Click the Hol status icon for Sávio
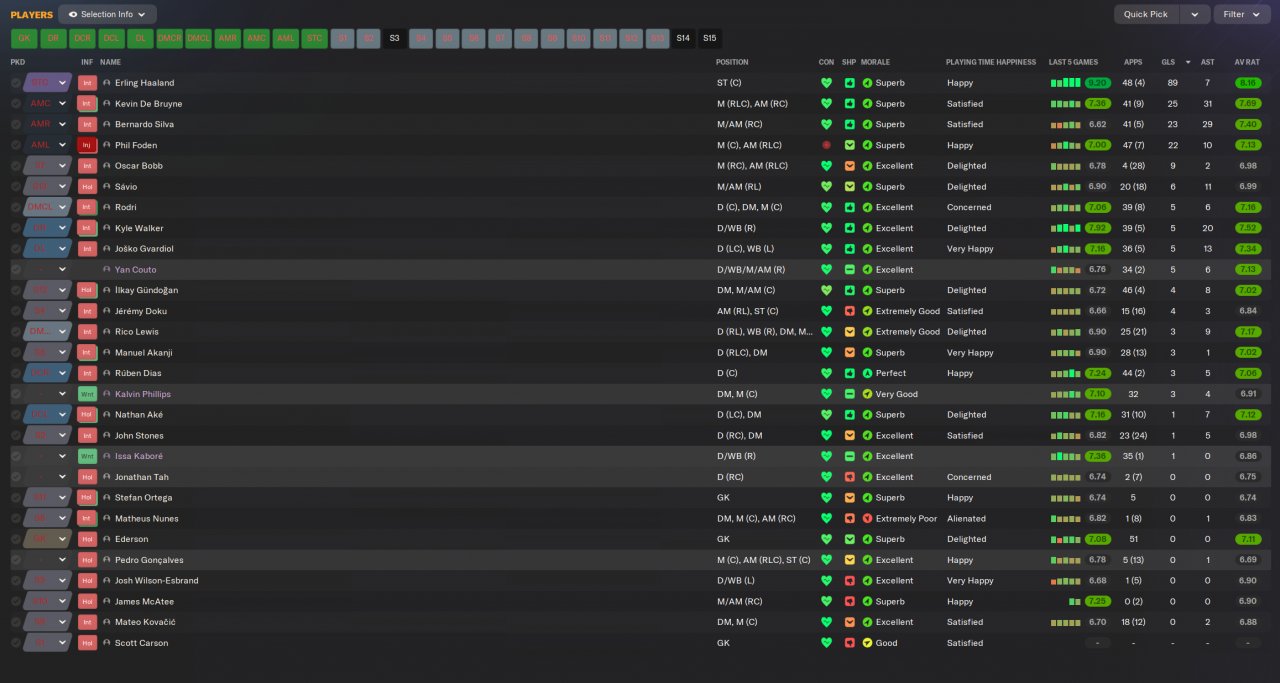The image size is (1280, 683). pyautogui.click(x=87, y=187)
